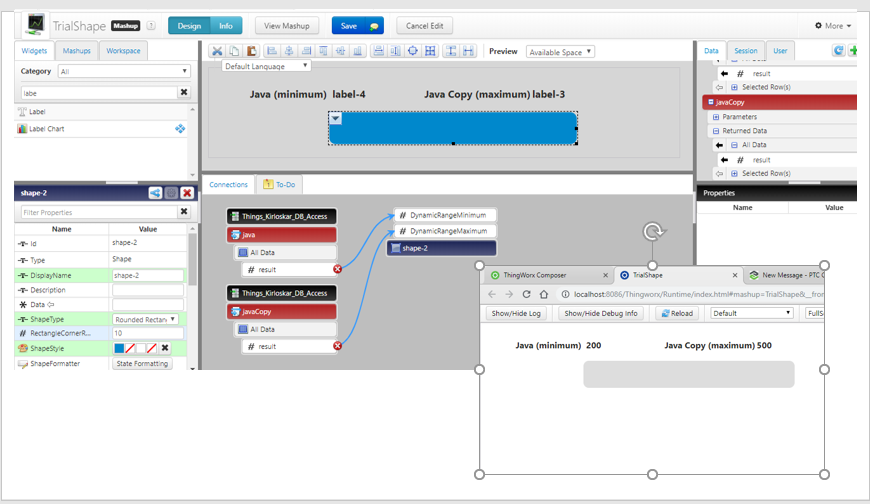
Task: Collapse Returned Data under javaCopy
Action: pos(716,131)
